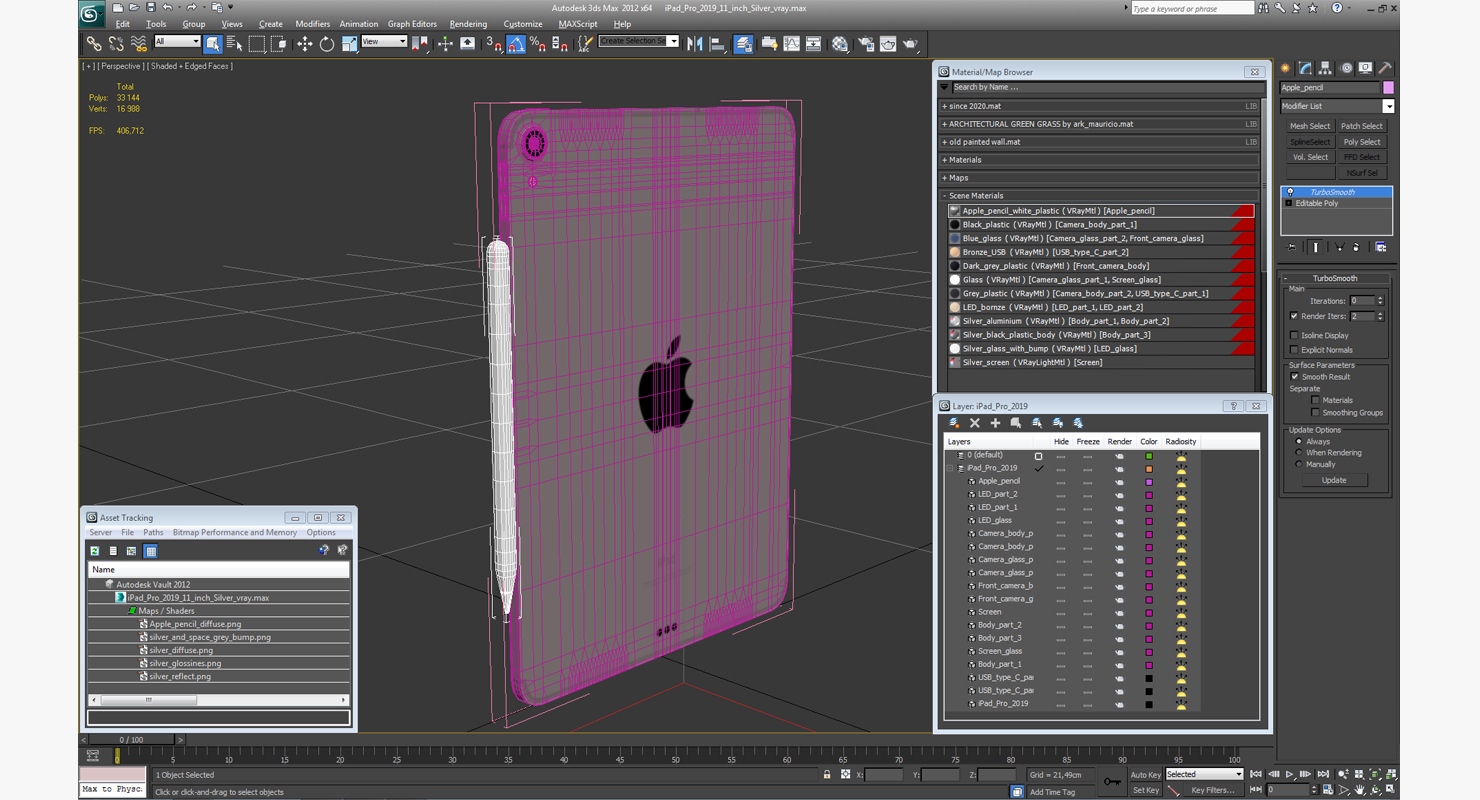Click the Update button

coord(1334,480)
